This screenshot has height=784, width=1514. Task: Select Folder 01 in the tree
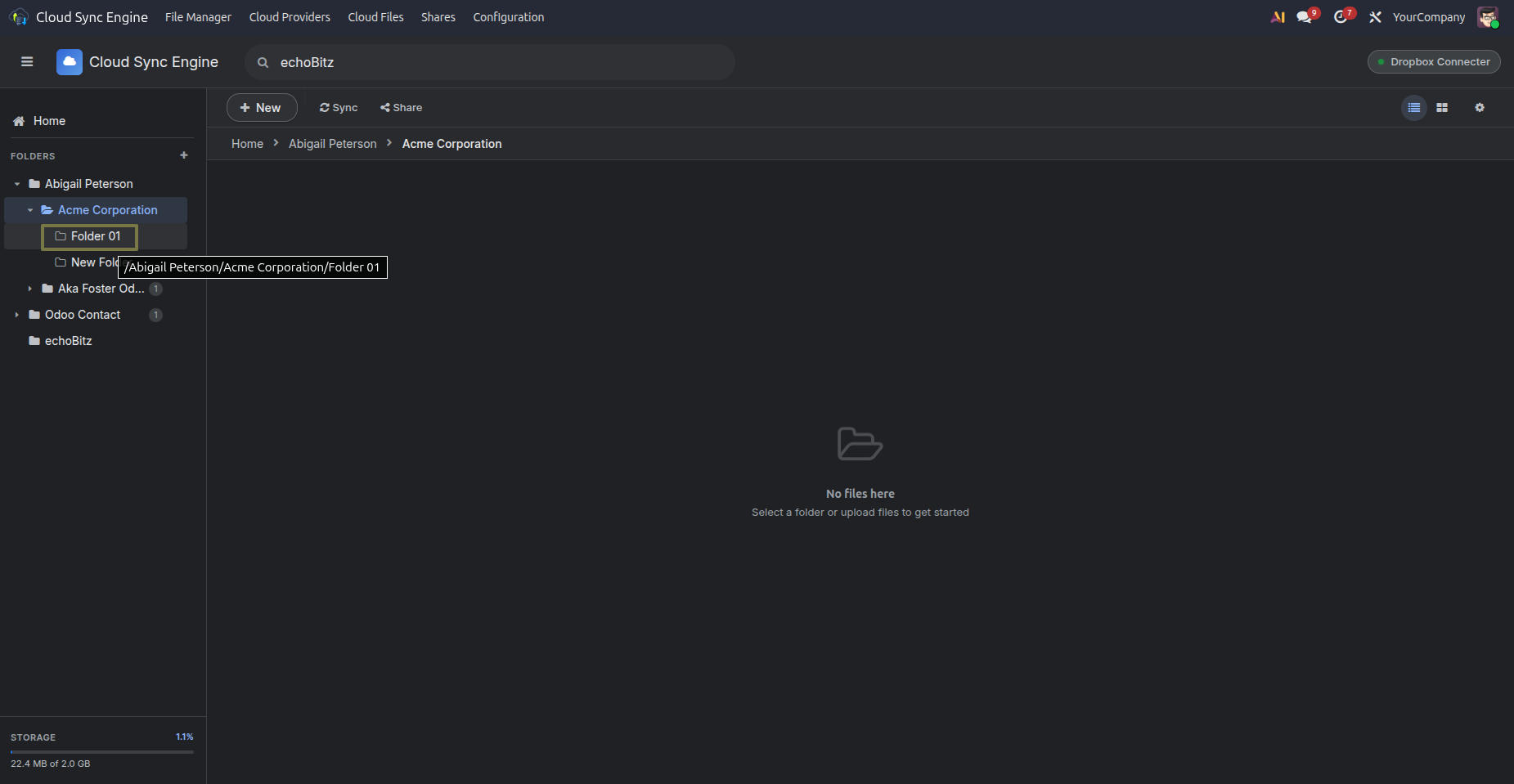(96, 236)
